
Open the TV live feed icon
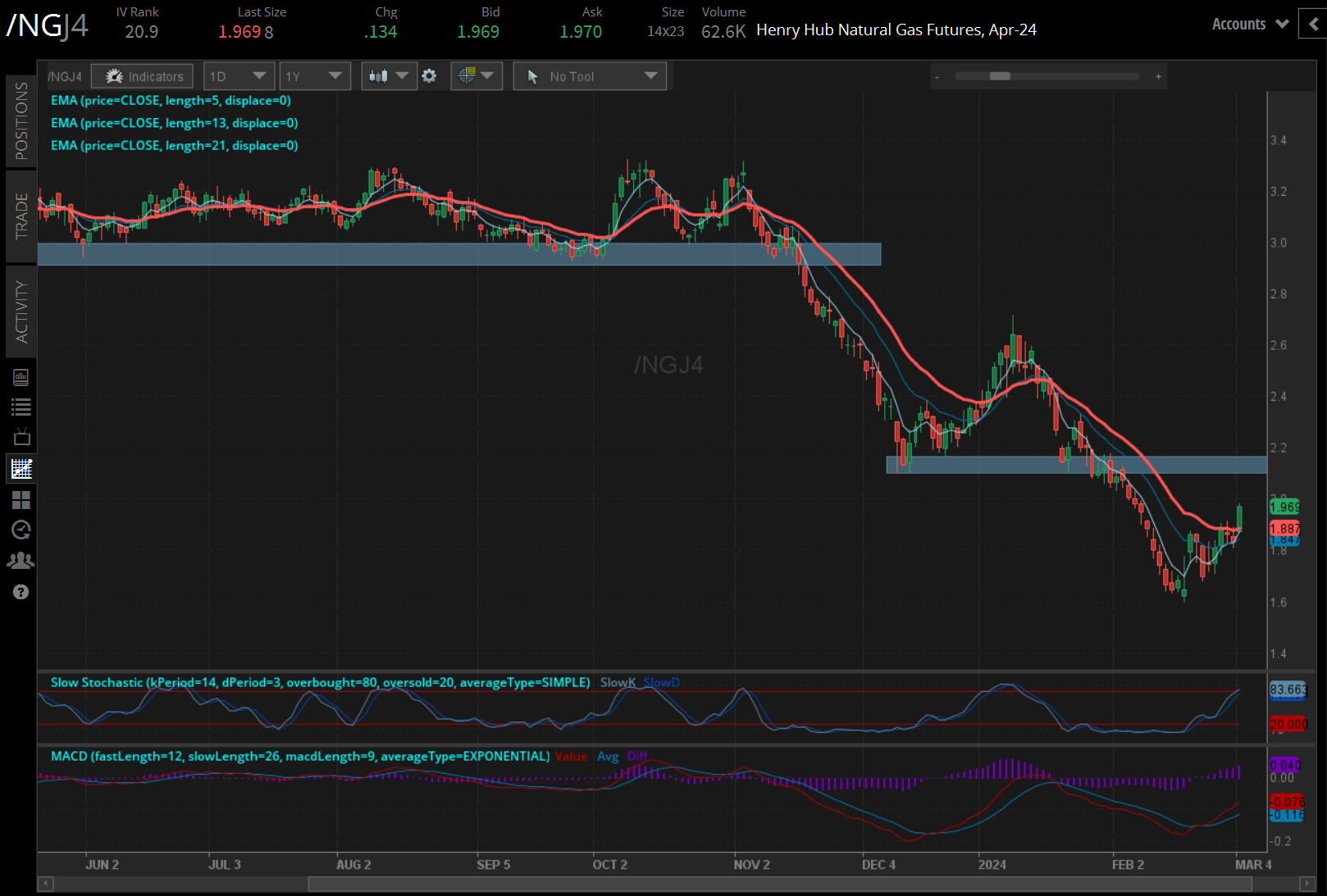(21, 437)
